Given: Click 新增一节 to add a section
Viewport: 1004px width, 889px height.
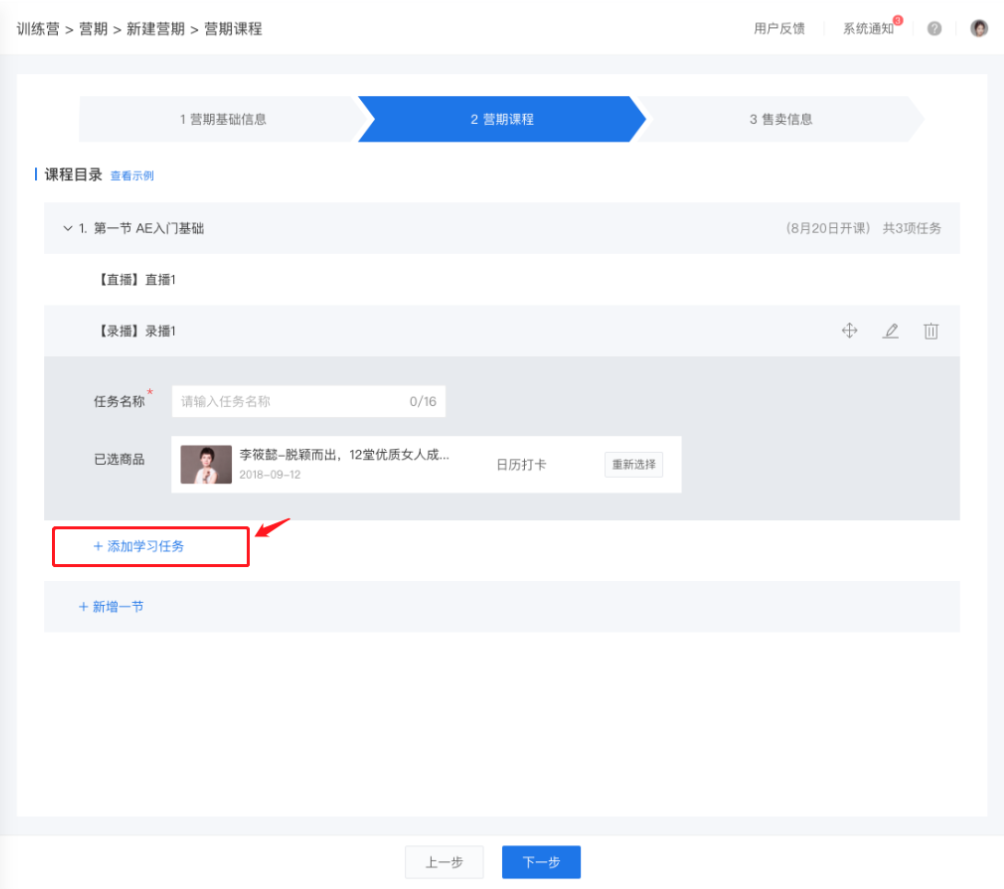Looking at the screenshot, I should pyautogui.click(x=111, y=607).
